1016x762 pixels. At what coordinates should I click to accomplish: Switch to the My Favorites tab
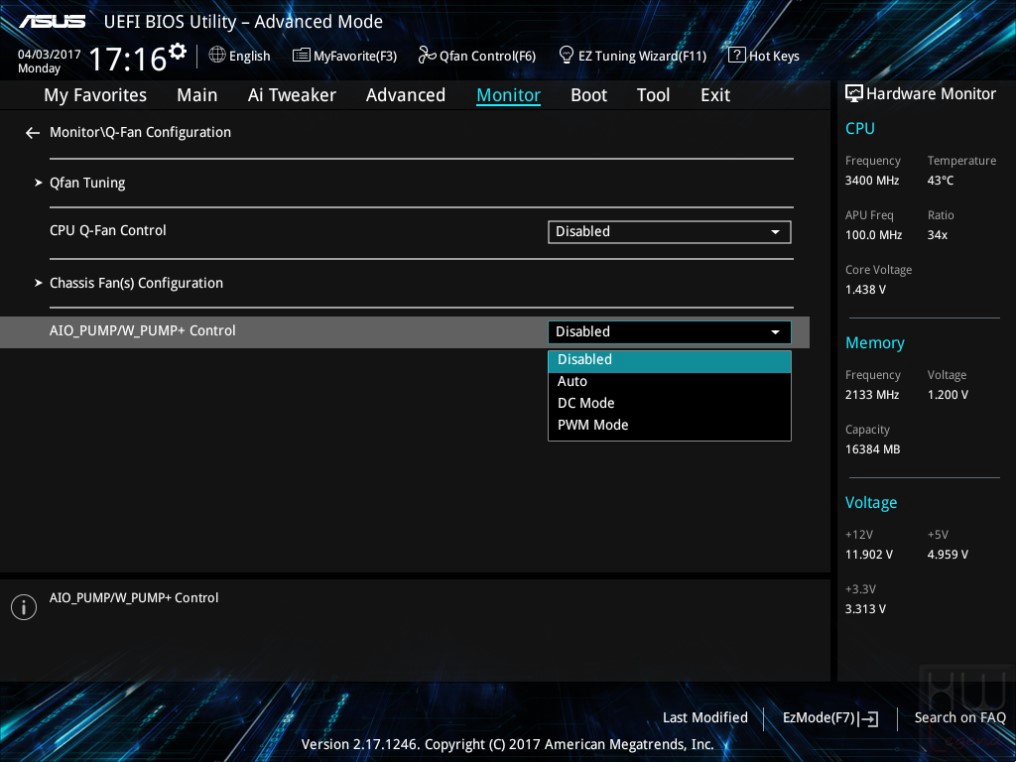pyautogui.click(x=95, y=95)
